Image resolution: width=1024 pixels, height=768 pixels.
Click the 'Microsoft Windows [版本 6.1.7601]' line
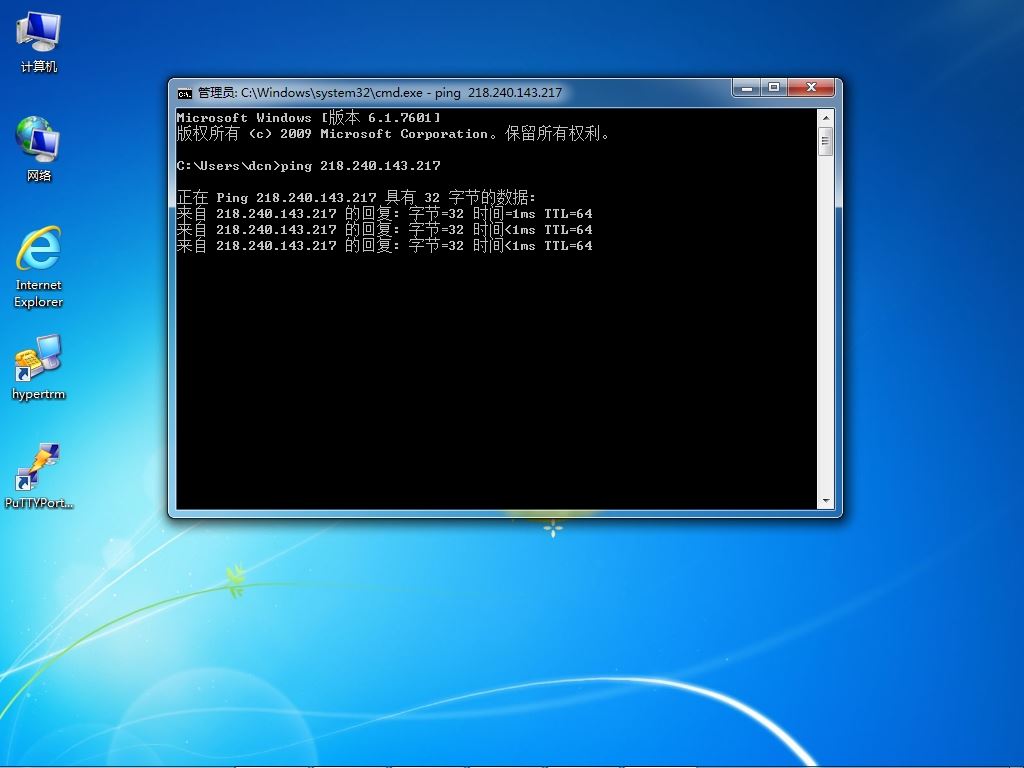308,118
